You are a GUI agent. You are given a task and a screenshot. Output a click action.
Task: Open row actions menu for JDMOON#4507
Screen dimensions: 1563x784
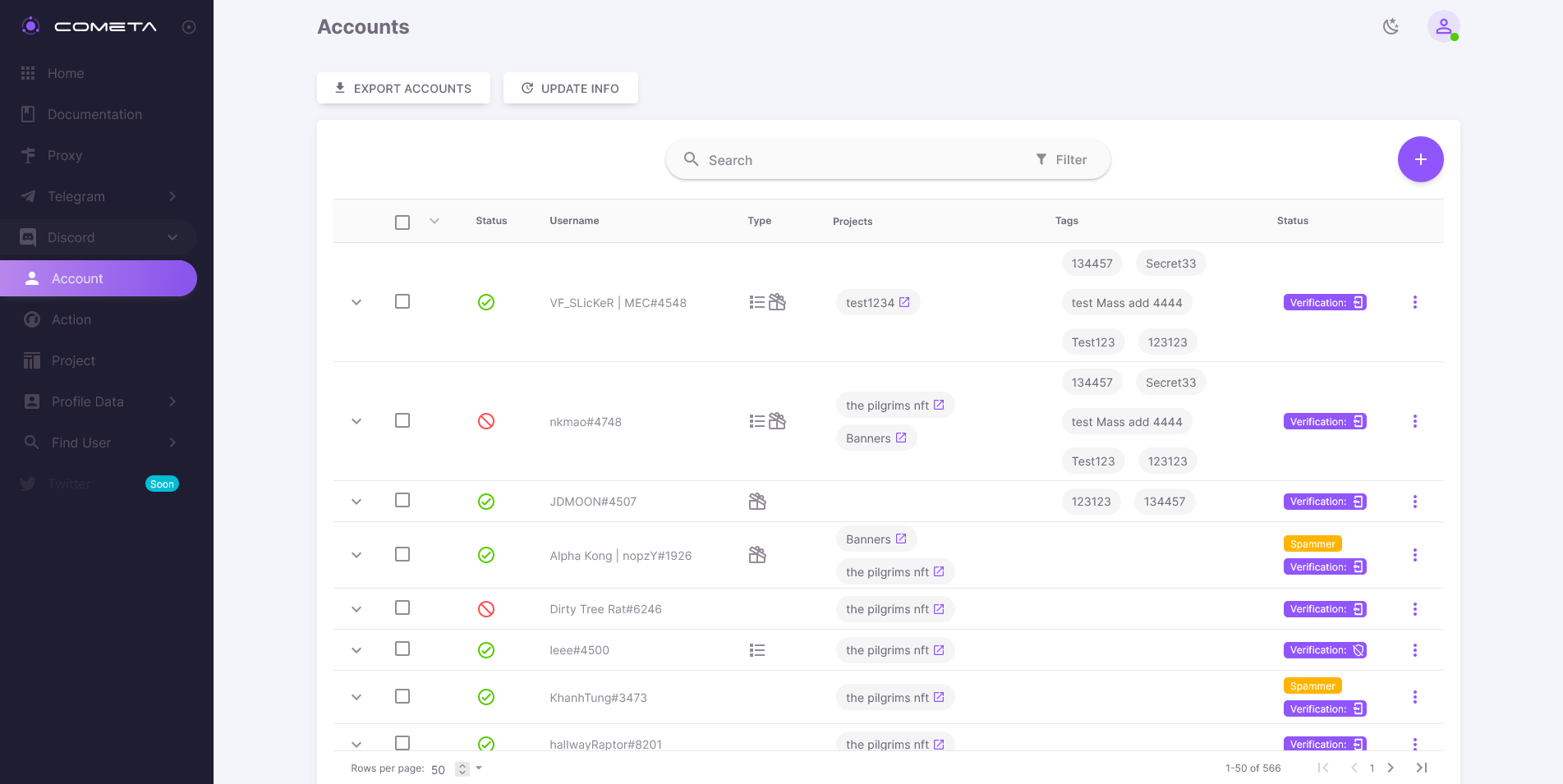tap(1414, 502)
